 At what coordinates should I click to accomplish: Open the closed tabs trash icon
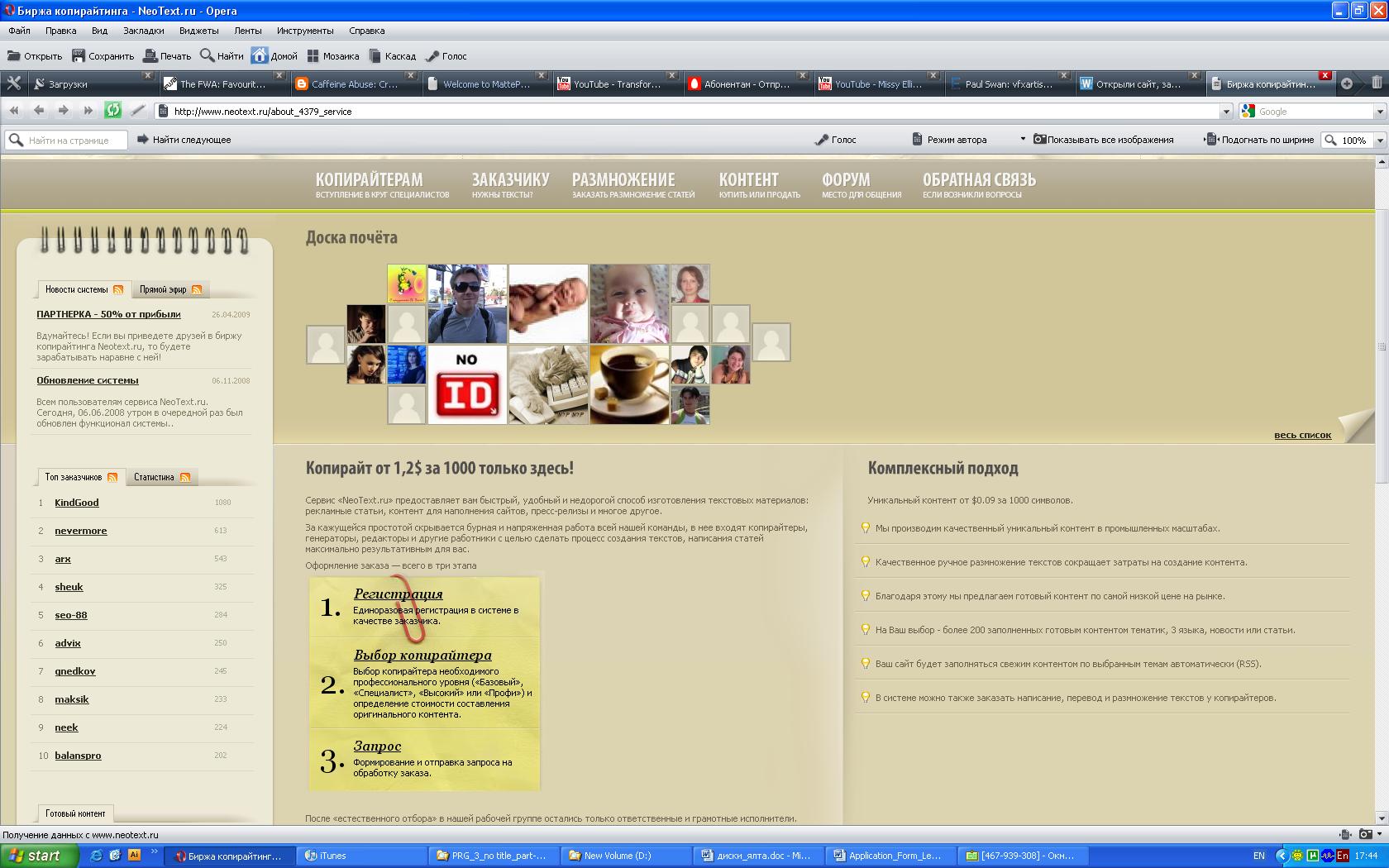coord(1377,83)
